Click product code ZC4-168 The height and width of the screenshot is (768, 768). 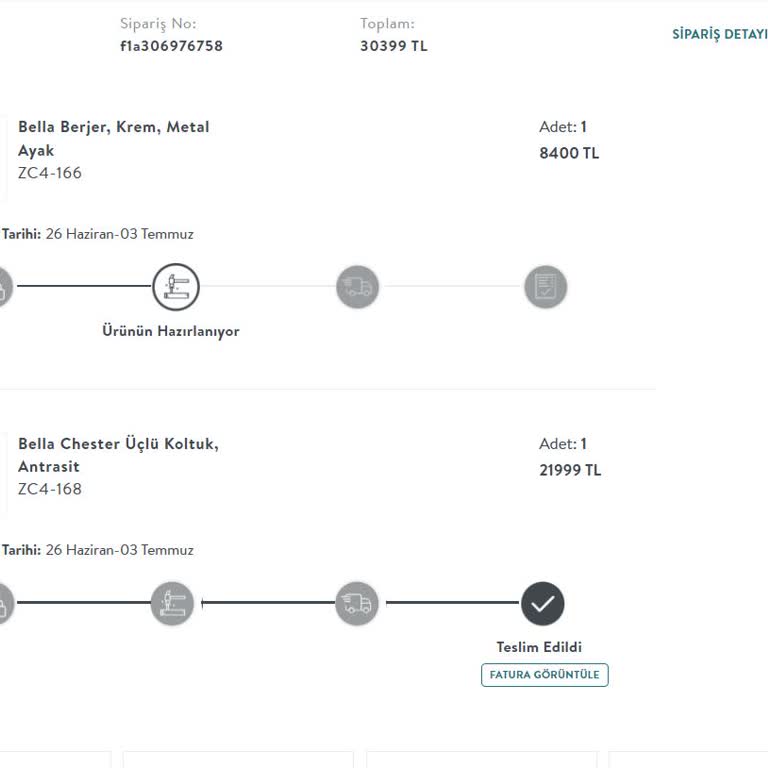(x=50, y=489)
